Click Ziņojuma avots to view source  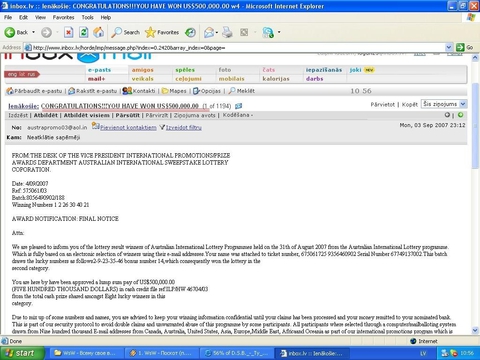[x=194, y=115]
